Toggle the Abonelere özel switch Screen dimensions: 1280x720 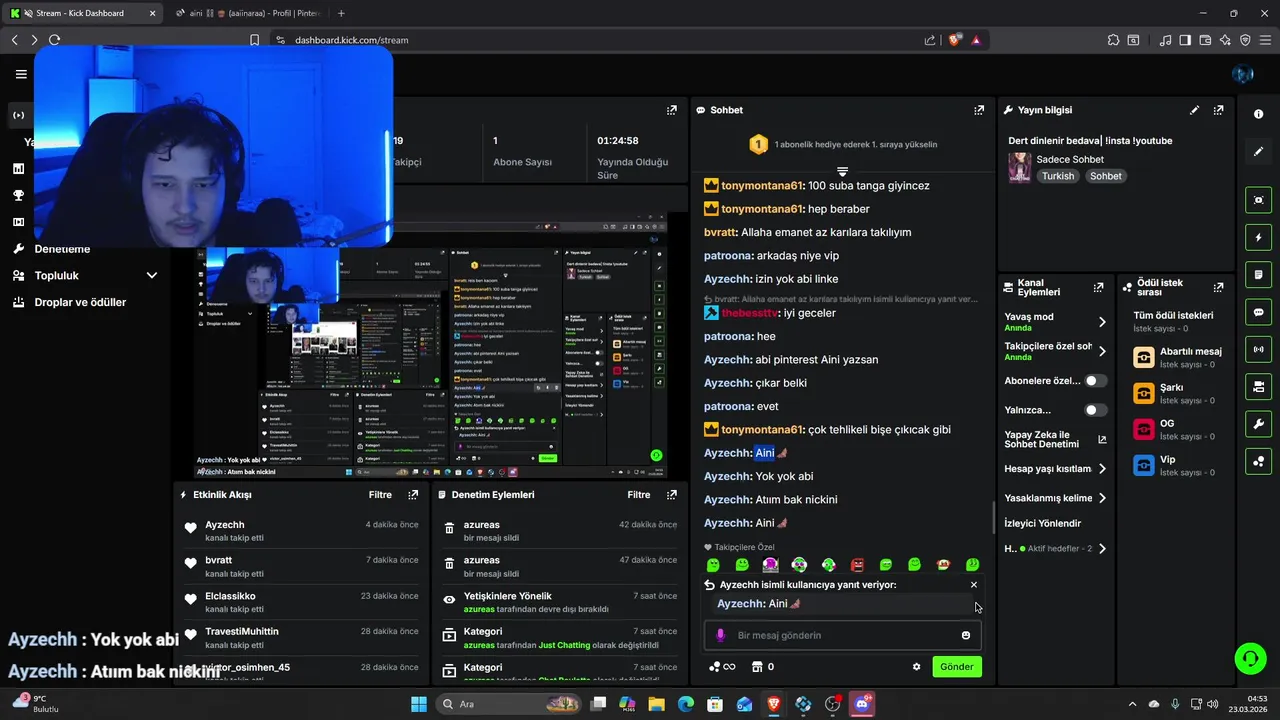click(x=1096, y=381)
